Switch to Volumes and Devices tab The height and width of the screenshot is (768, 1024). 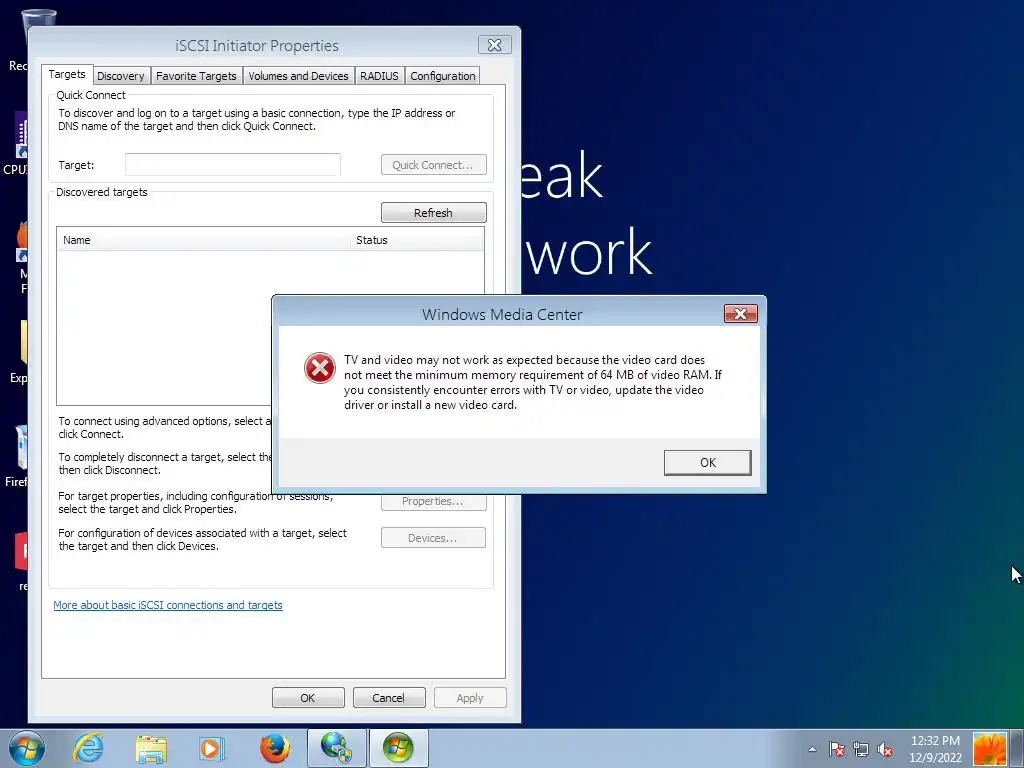pyautogui.click(x=298, y=76)
